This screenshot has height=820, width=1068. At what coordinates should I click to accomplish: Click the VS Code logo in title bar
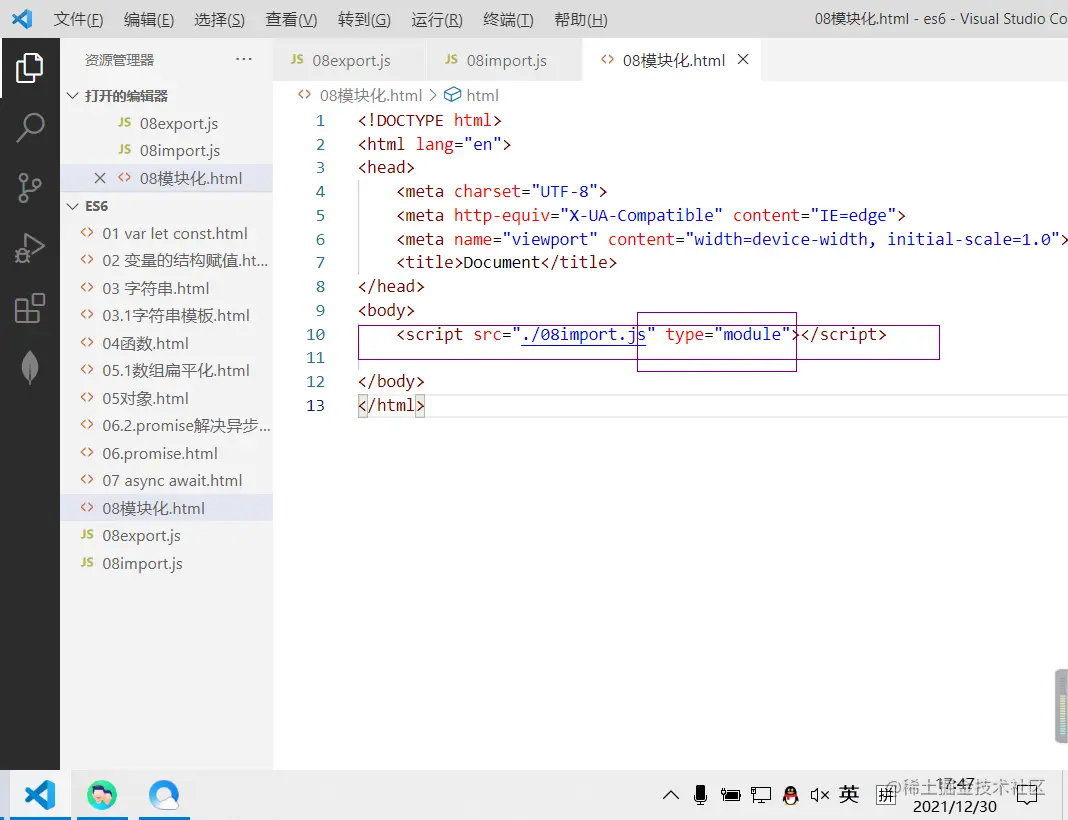point(22,18)
